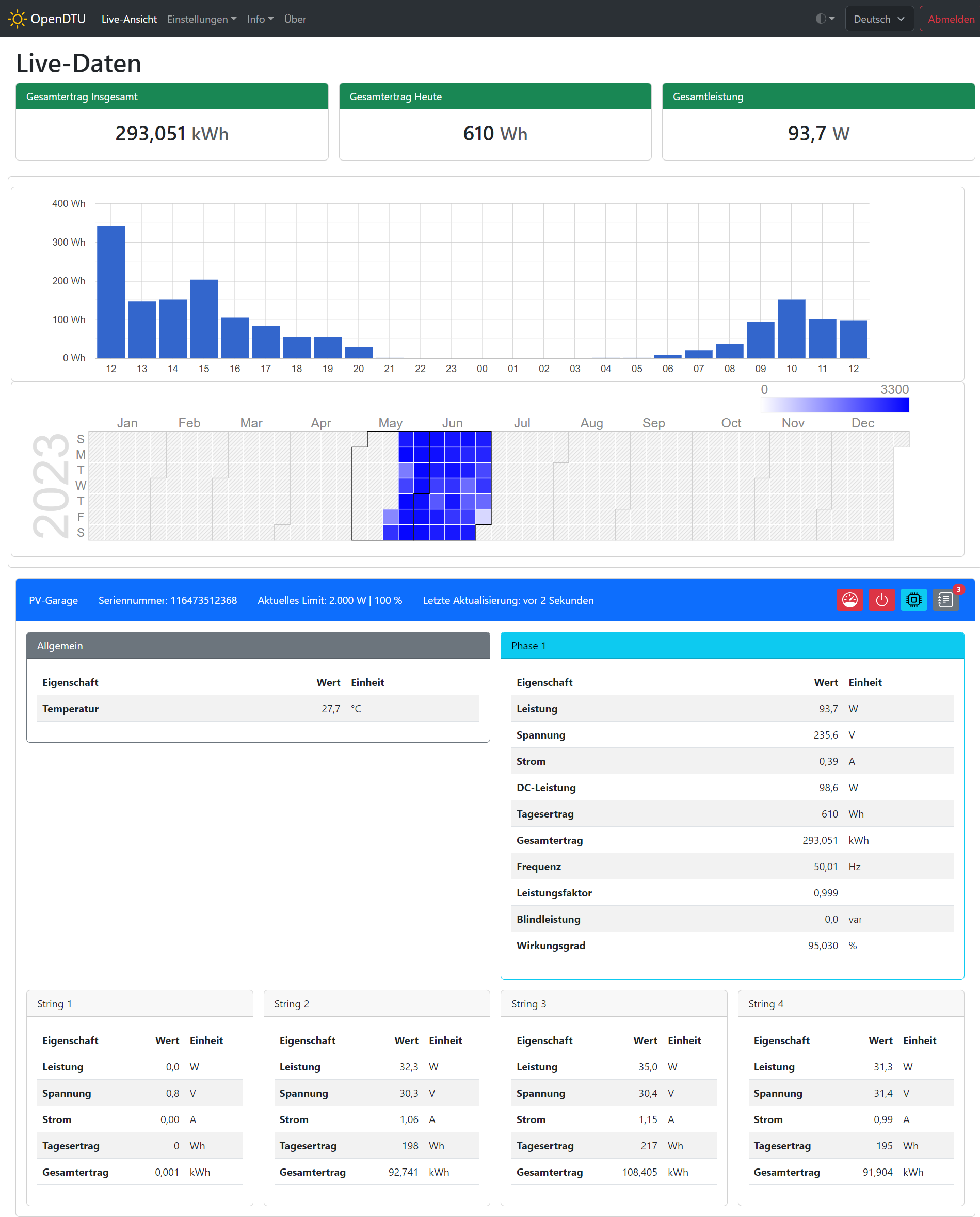This screenshot has height=1217, width=980.
Task: Click the Gesamtertrag Heute card header
Action: [494, 97]
